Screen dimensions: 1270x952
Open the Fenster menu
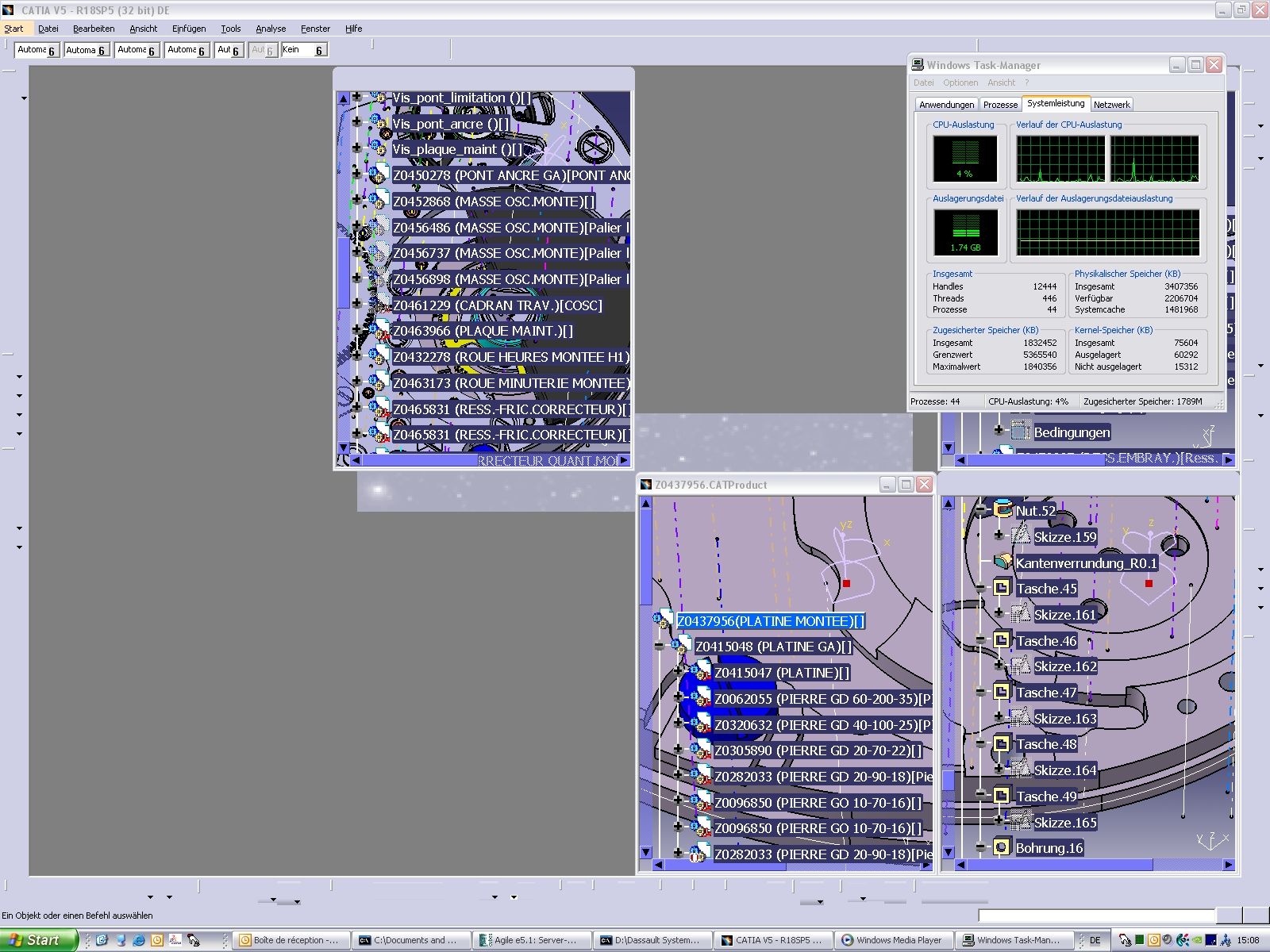pyautogui.click(x=315, y=29)
